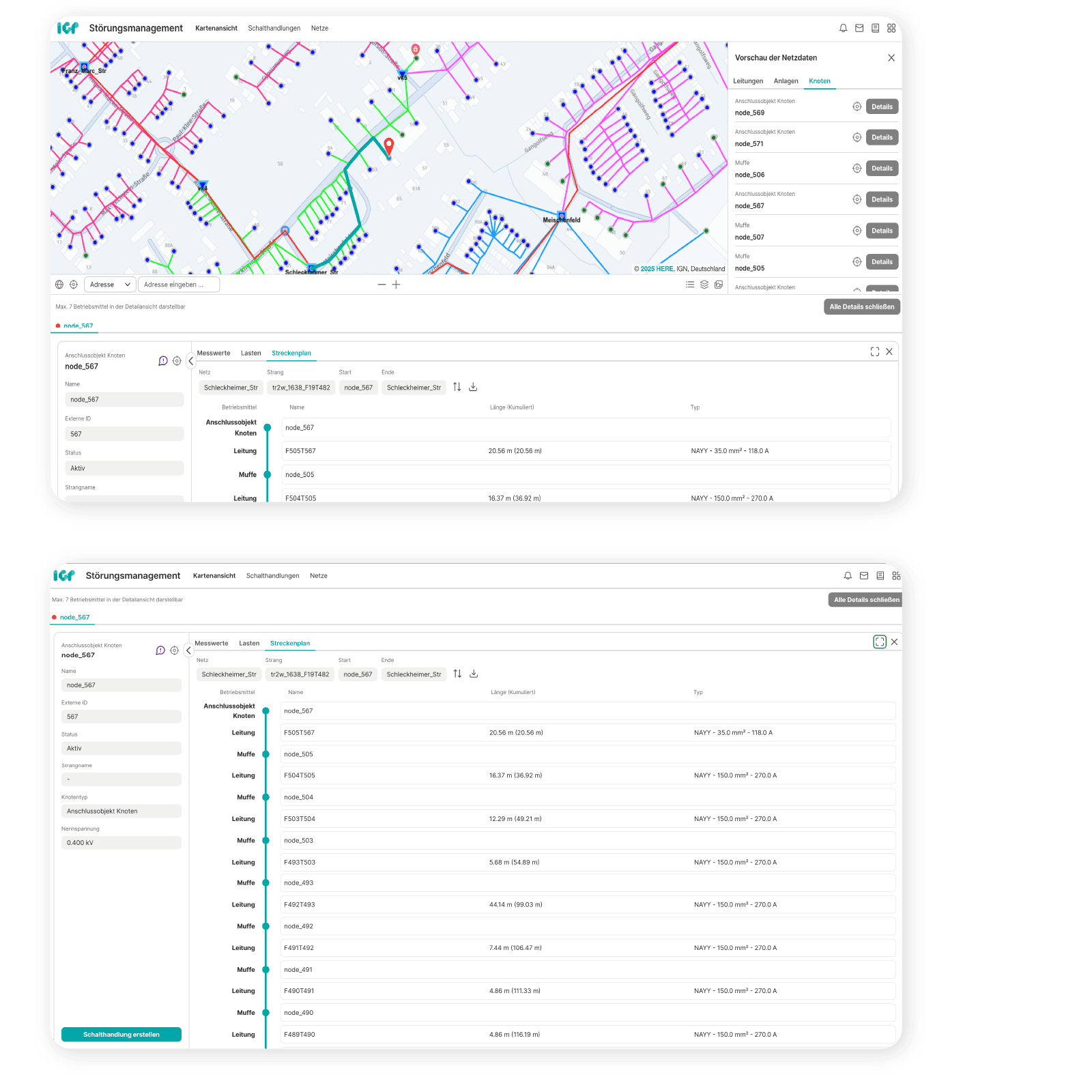Locate node_505 on the map
Viewport: 1092px width, 1092px height.
click(857, 262)
